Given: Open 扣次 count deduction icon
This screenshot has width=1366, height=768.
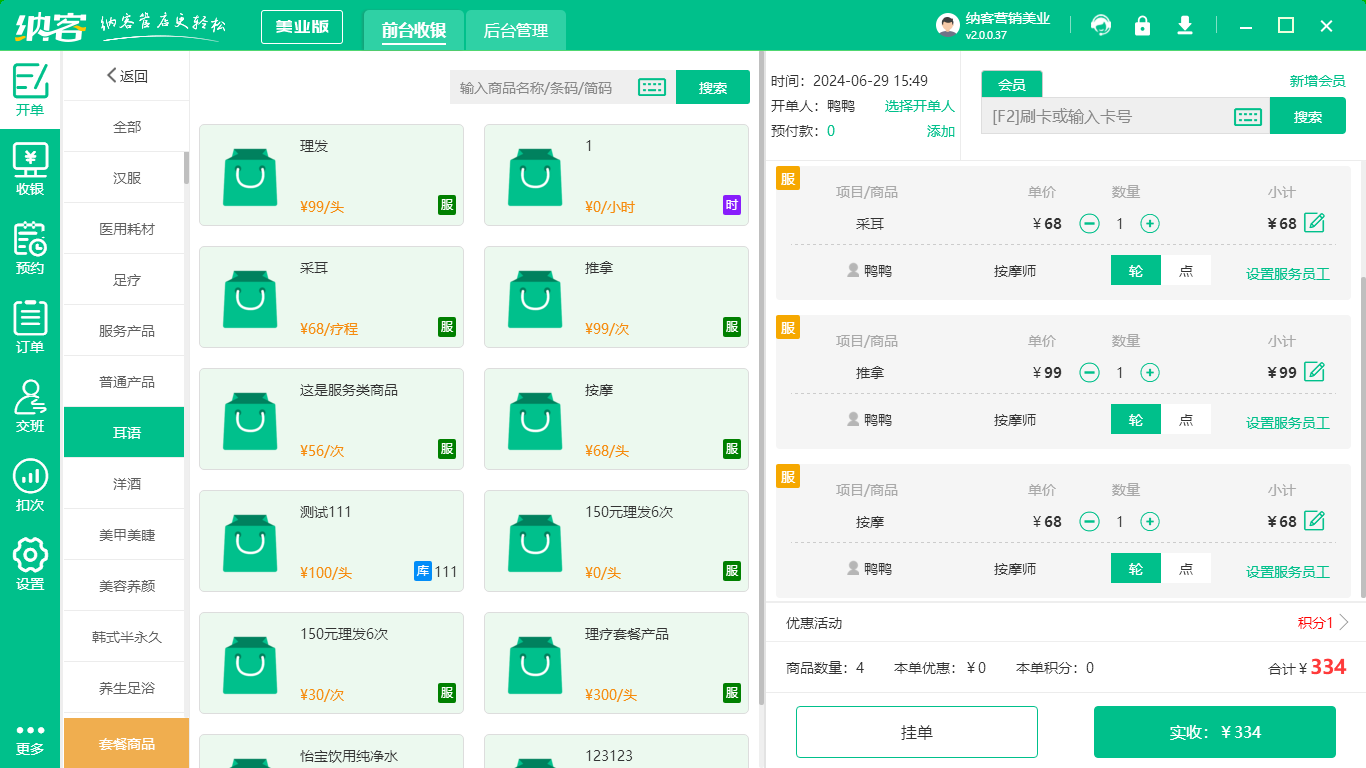Looking at the screenshot, I should 30,486.
